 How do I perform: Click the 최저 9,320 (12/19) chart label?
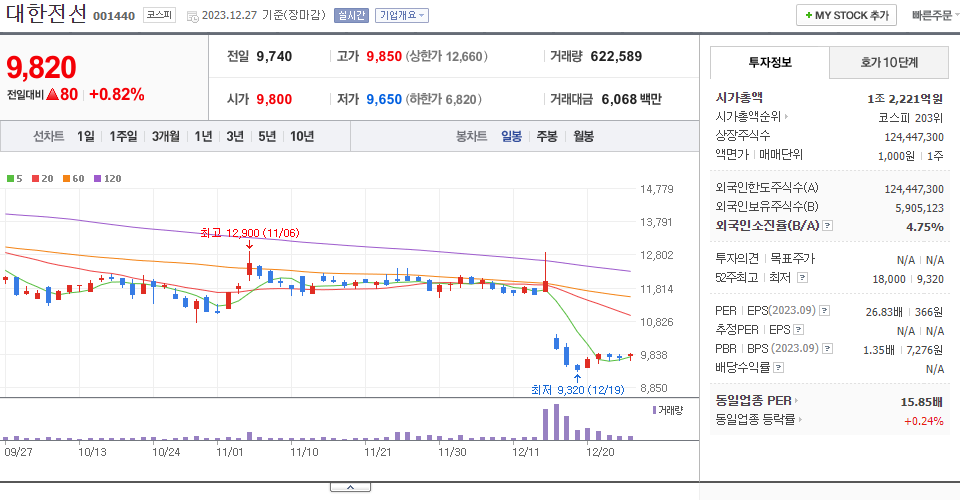[x=577, y=390]
